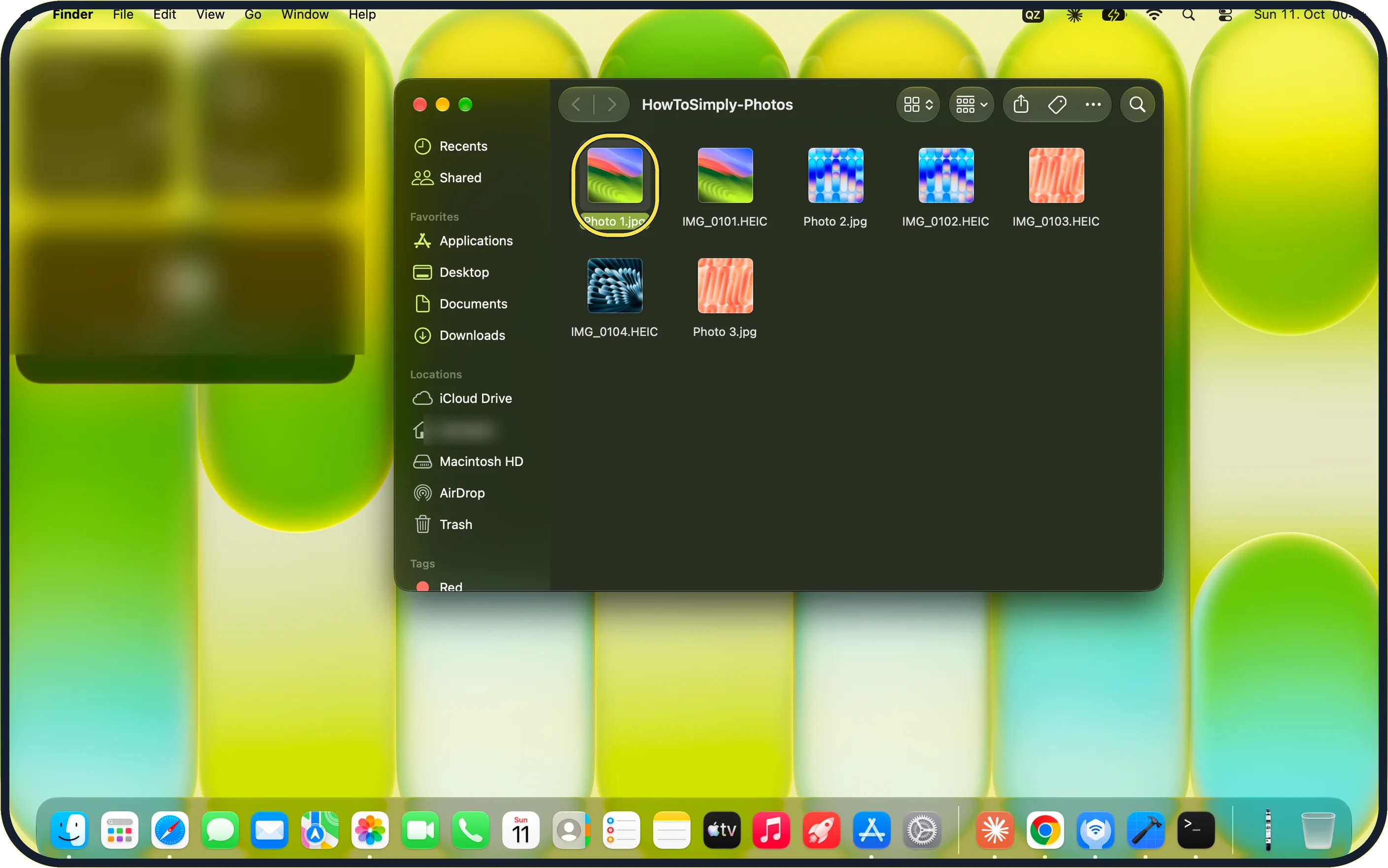The height and width of the screenshot is (868, 1388).
Task: Click the Finder window search icon
Action: coord(1137,104)
